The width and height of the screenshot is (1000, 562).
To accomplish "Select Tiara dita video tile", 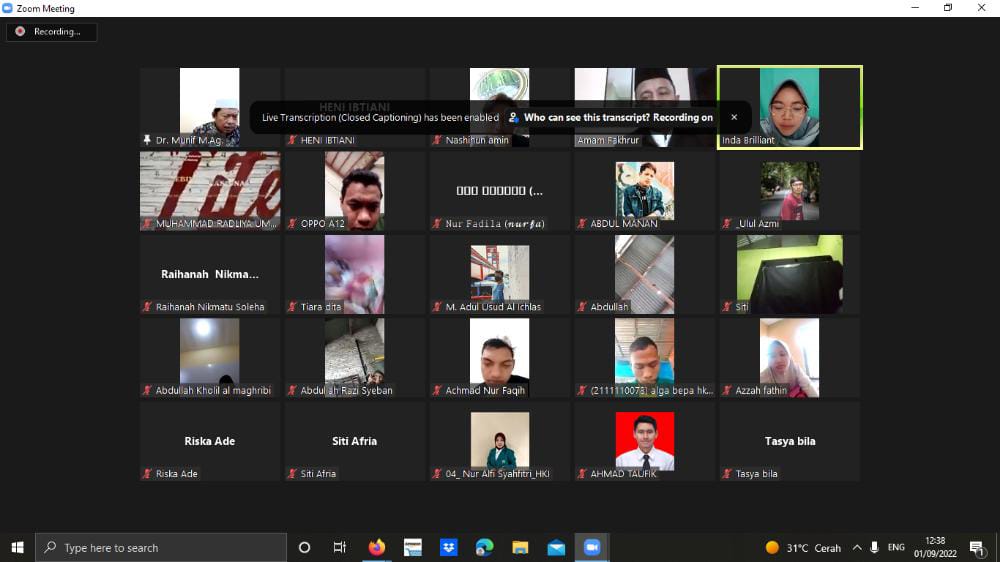I will point(355,274).
